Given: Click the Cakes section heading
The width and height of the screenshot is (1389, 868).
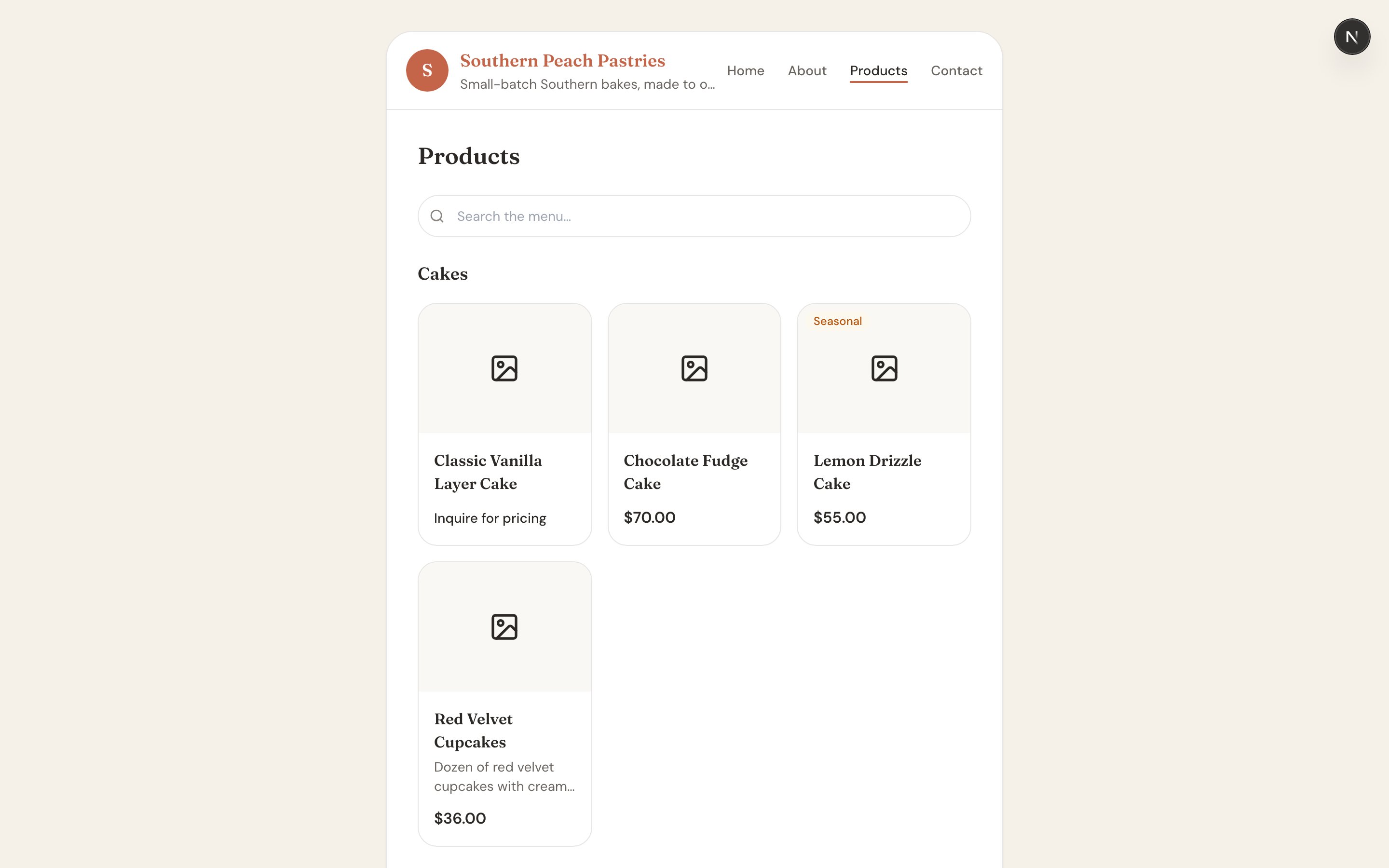Looking at the screenshot, I should (x=443, y=273).
